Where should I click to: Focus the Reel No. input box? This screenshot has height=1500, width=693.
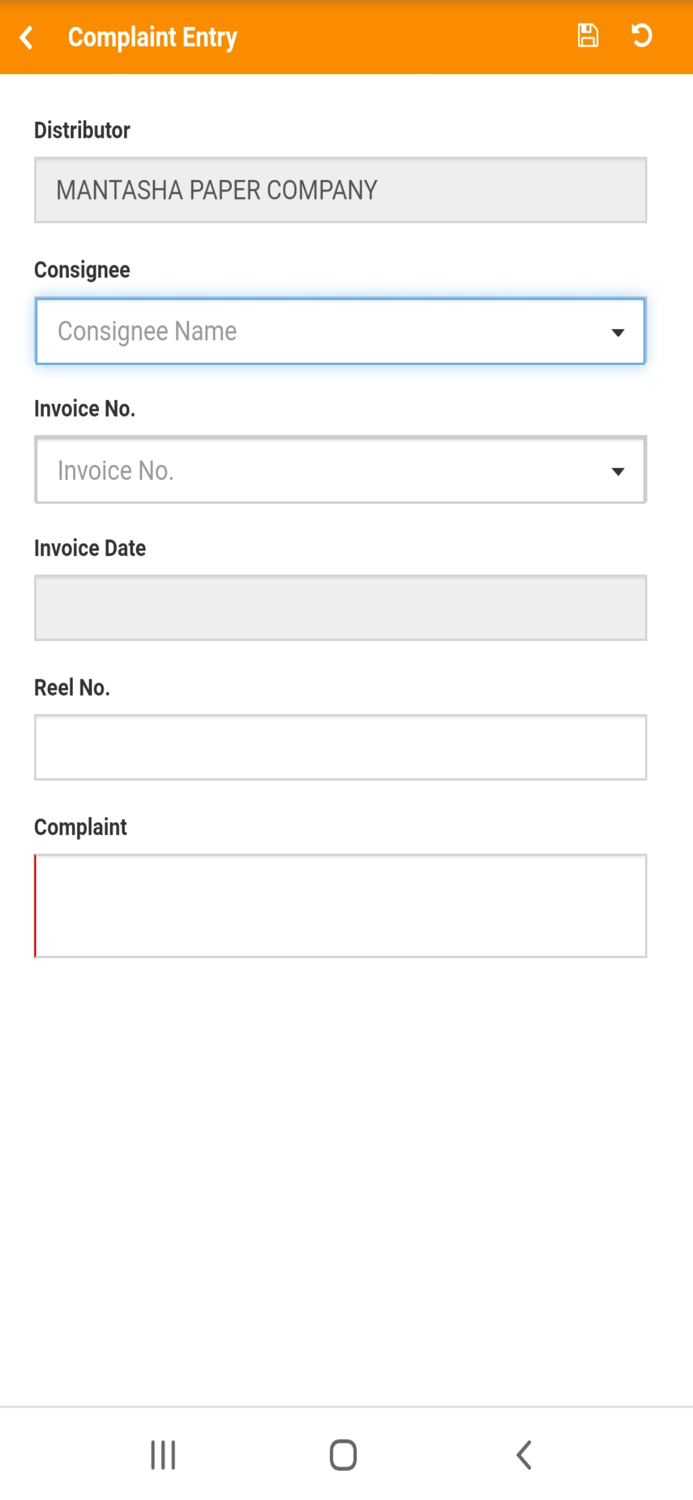click(340, 747)
